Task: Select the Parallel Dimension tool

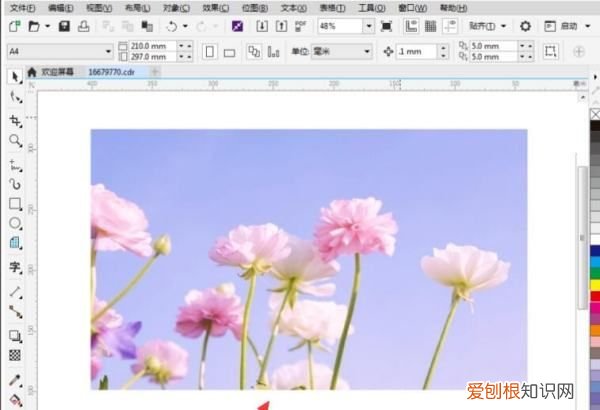Action: (15, 292)
